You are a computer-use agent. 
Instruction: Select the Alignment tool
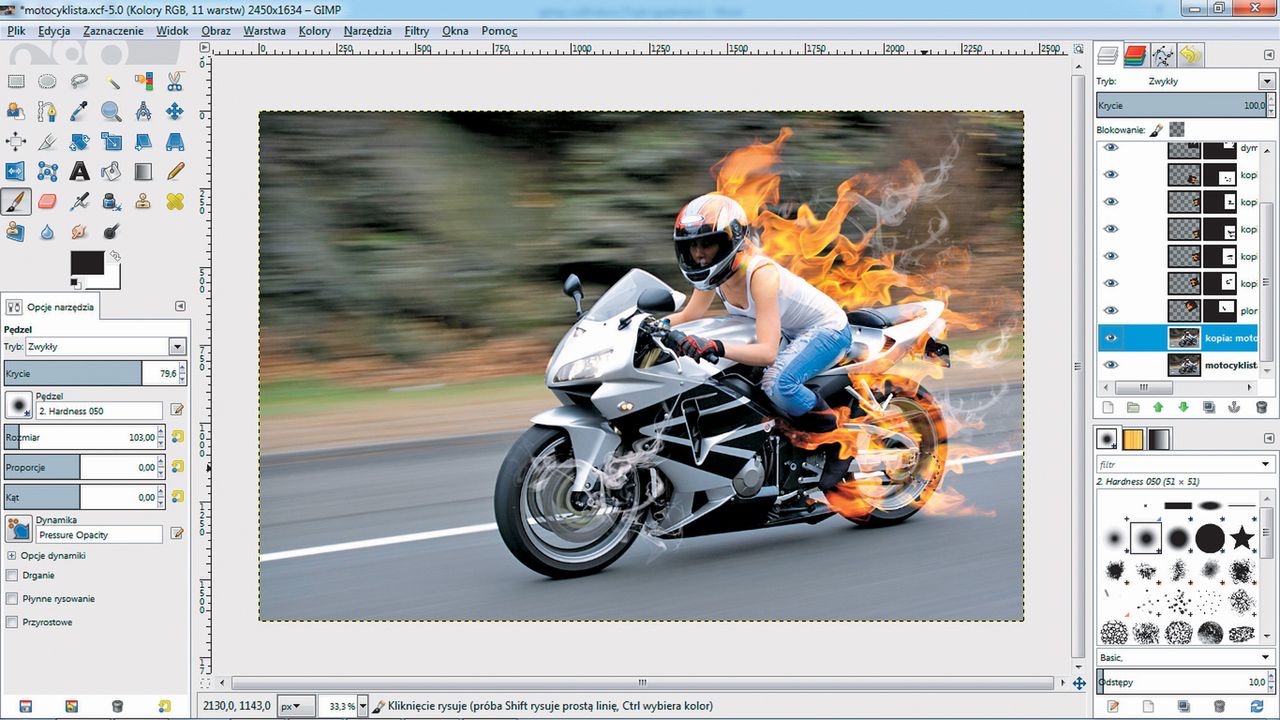click(16, 141)
